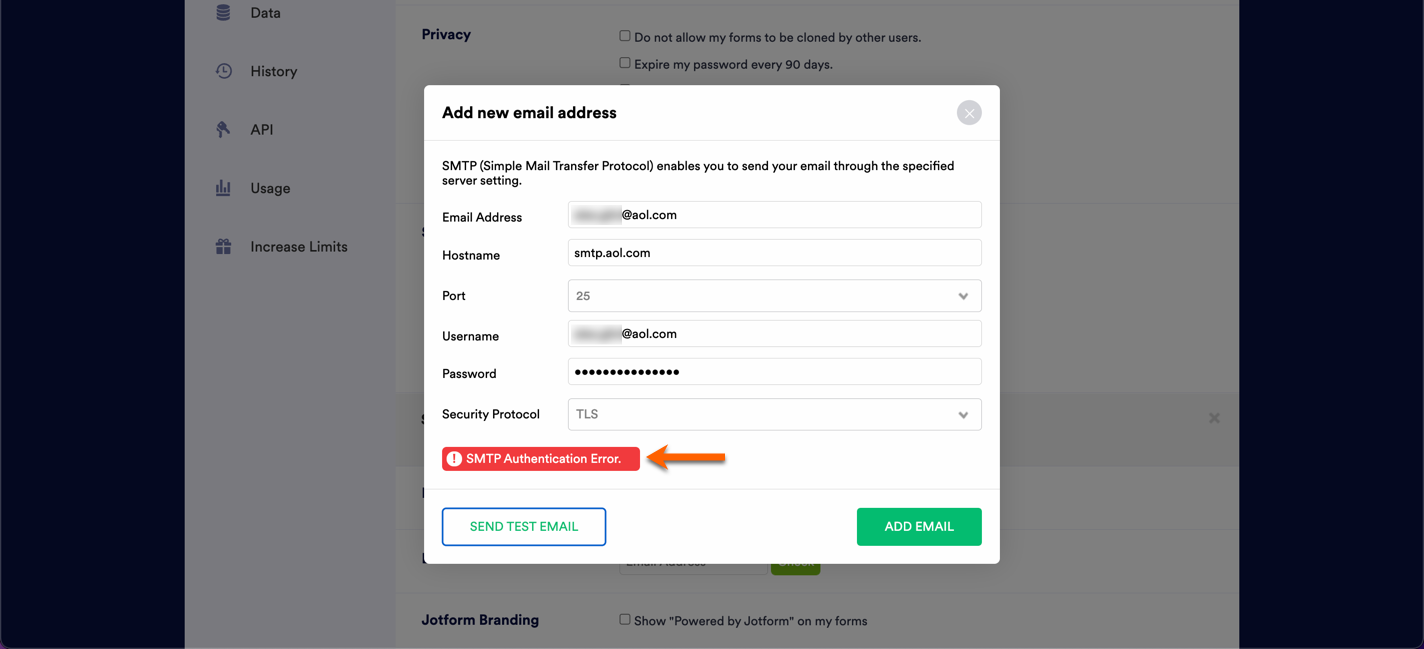Viewport: 1424px width, 649px height.
Task: Click the Add Email button
Action: (x=918, y=527)
